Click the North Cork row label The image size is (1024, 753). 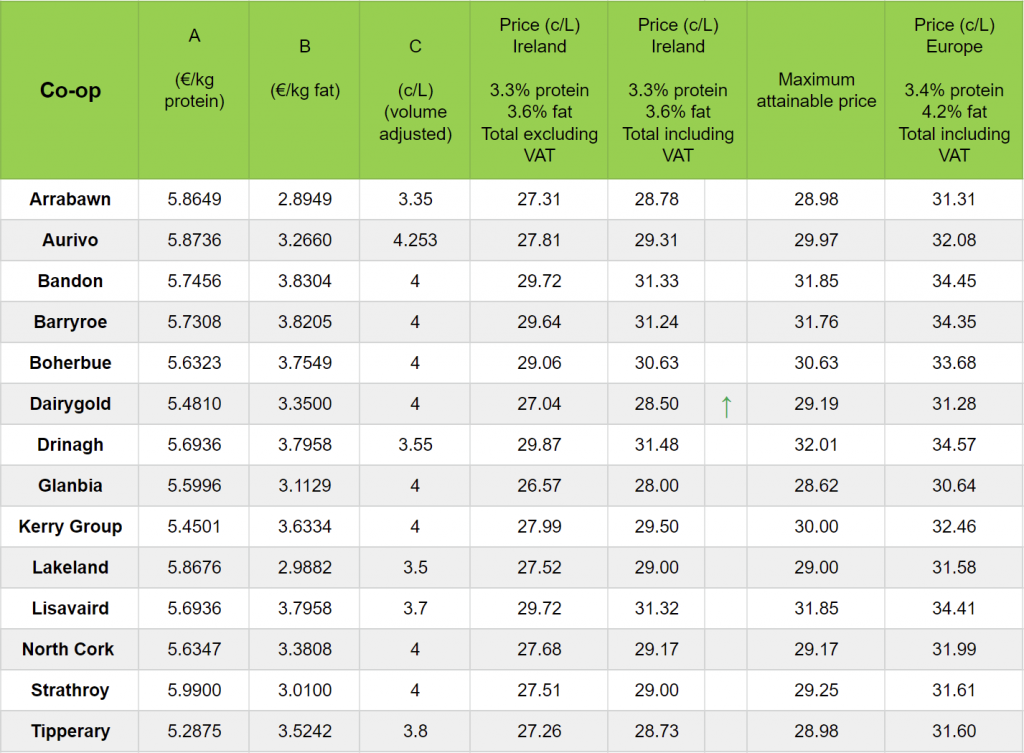68,650
